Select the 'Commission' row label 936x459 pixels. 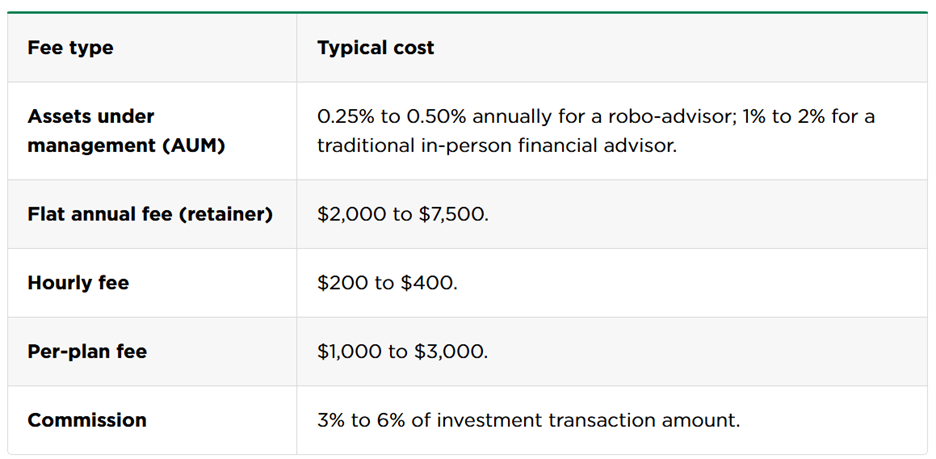[x=87, y=420]
